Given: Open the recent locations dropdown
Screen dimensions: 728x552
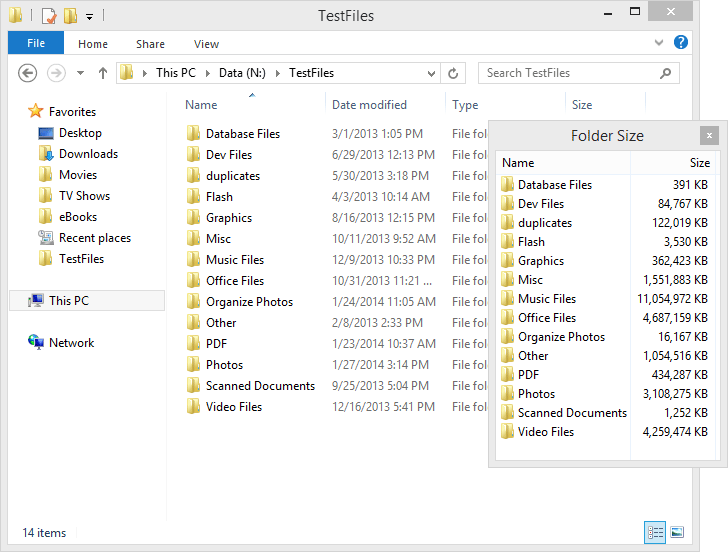Looking at the screenshot, I should point(80,73).
